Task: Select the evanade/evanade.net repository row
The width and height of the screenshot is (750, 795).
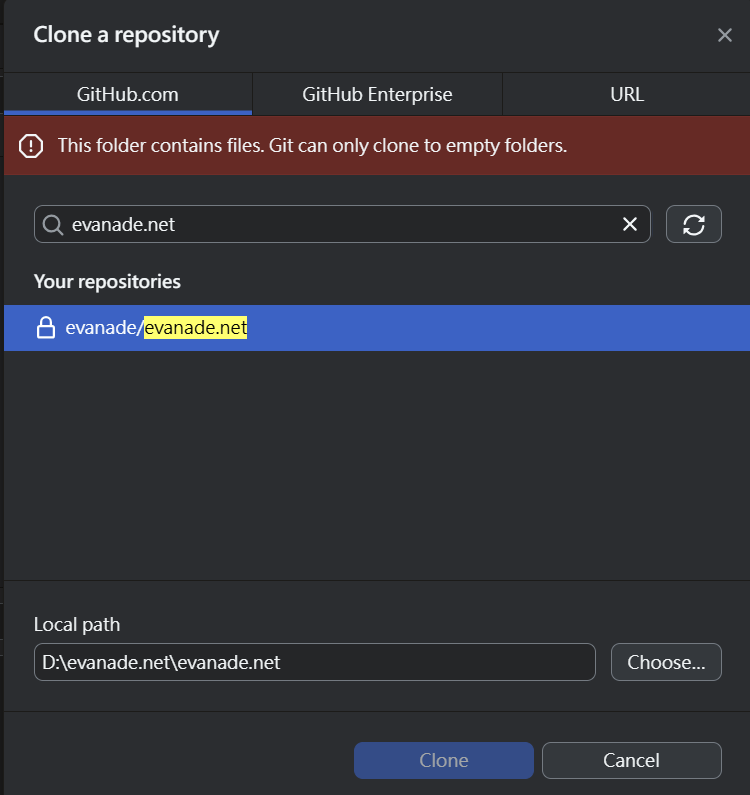Action: tap(377, 328)
